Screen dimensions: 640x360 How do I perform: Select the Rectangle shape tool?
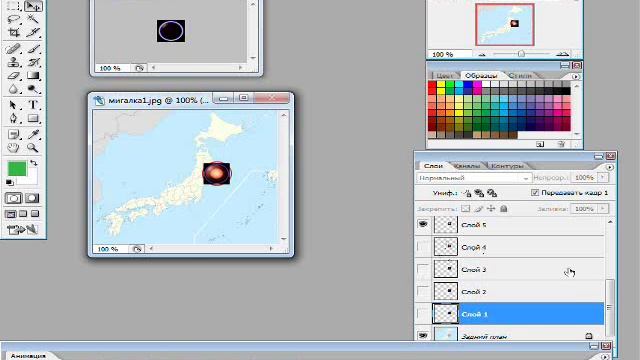click(33, 118)
